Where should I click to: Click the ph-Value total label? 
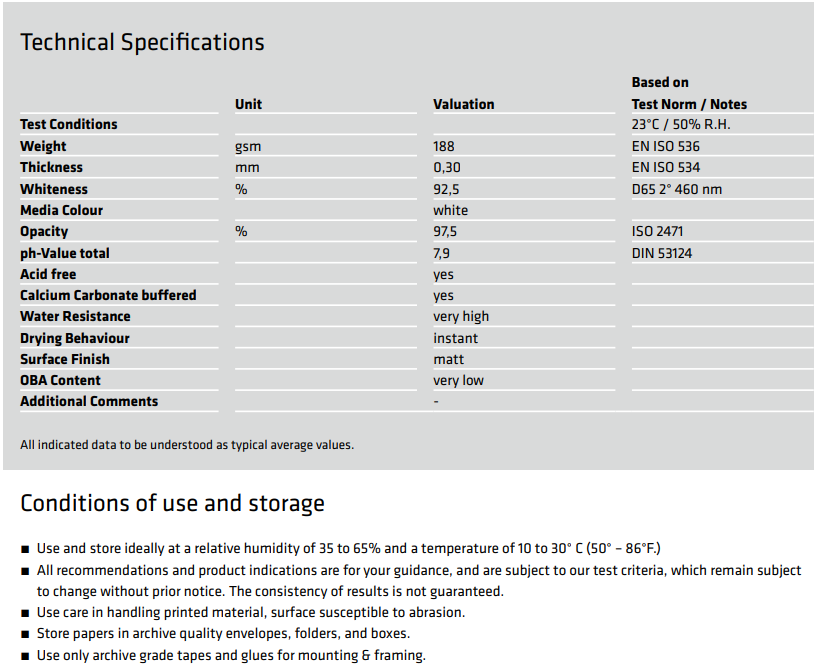pos(65,253)
